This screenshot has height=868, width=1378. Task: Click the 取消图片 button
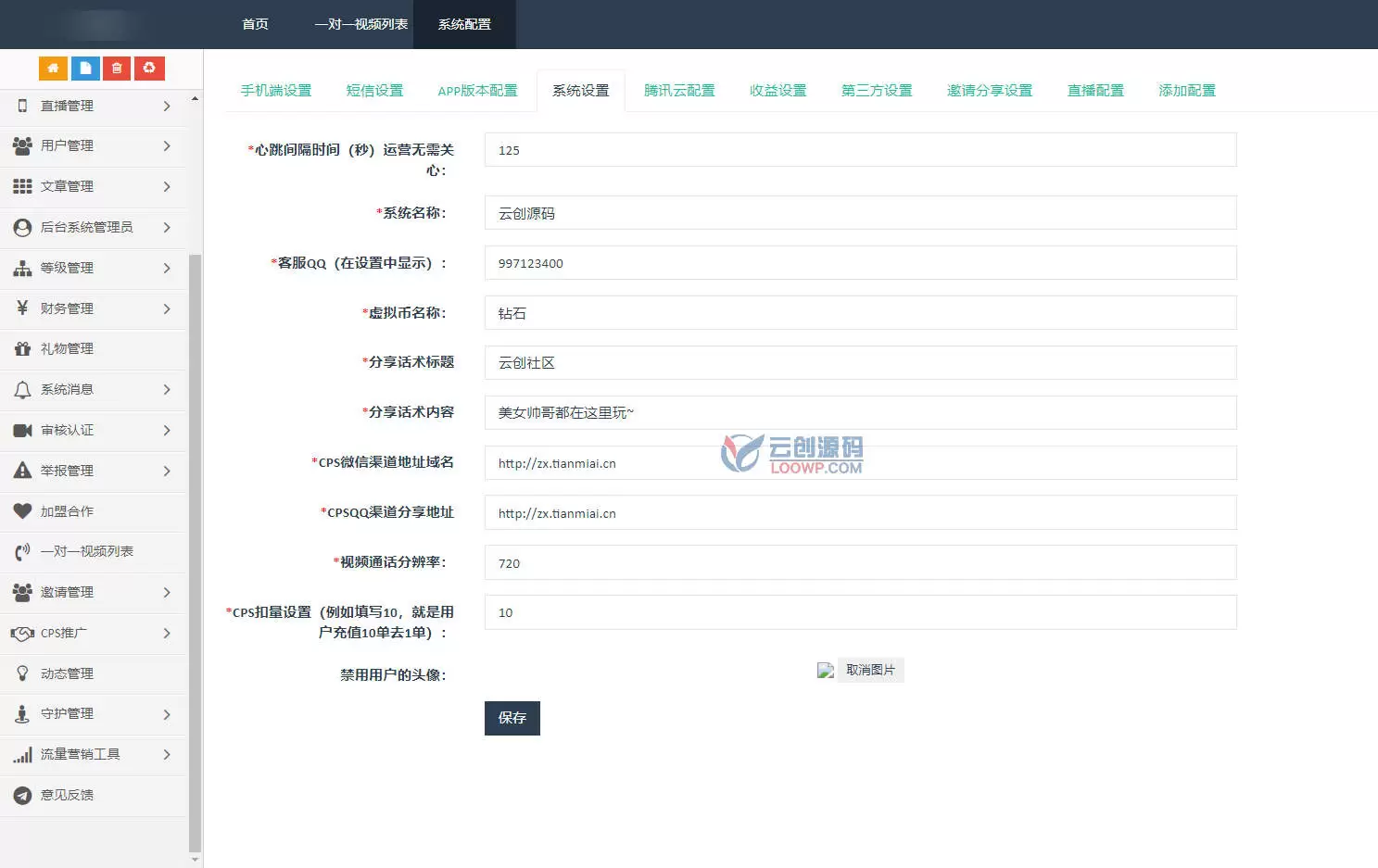click(870, 670)
